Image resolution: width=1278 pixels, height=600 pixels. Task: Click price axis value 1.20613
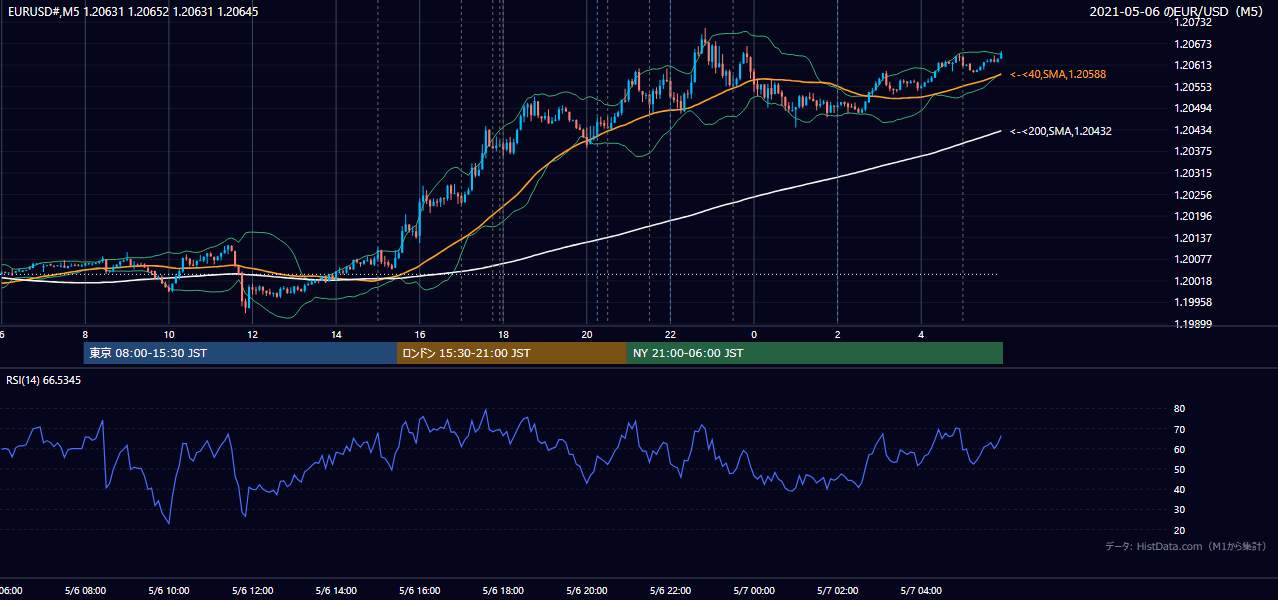point(1193,65)
